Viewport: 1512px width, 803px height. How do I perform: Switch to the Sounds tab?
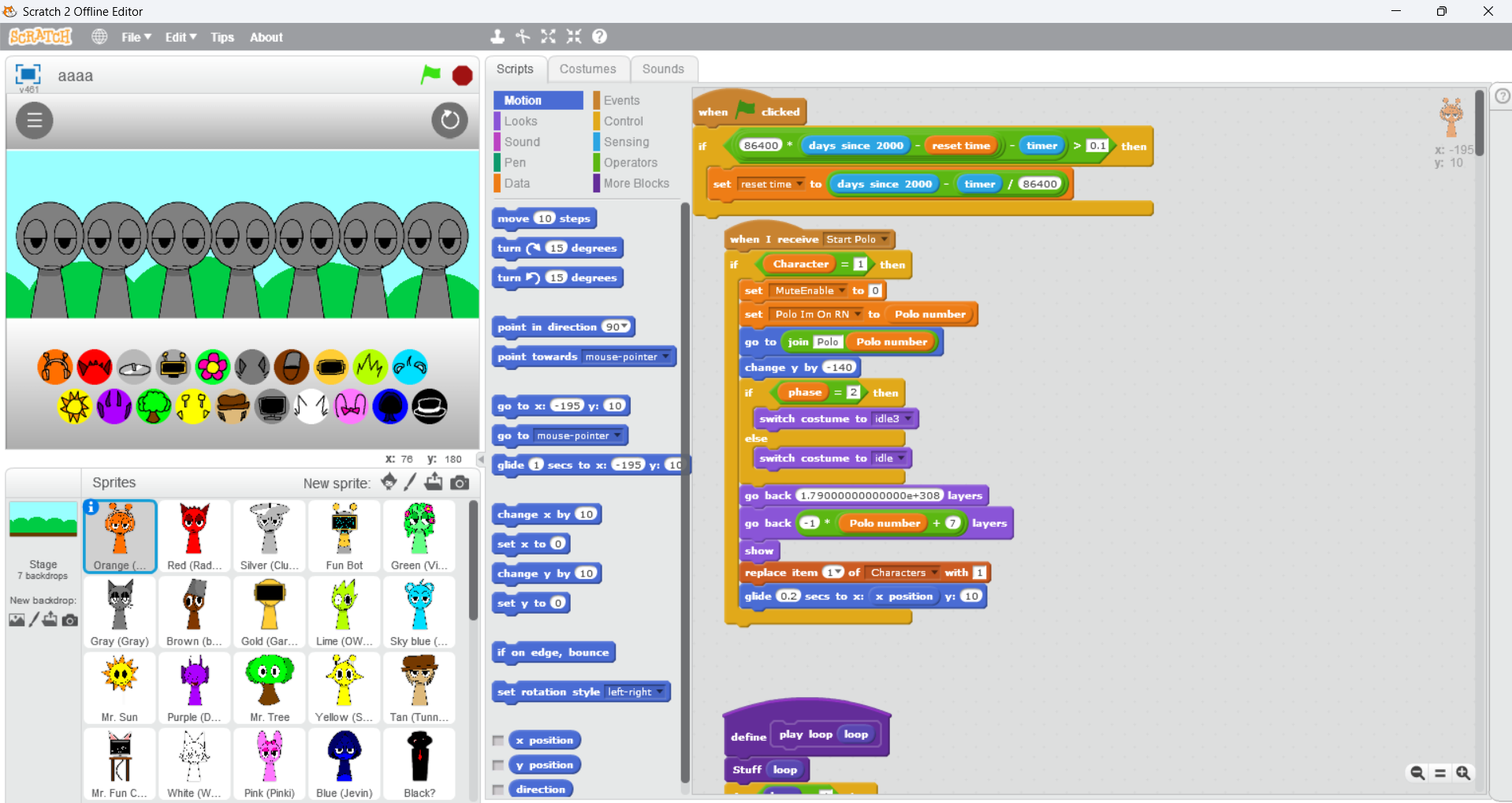click(663, 69)
